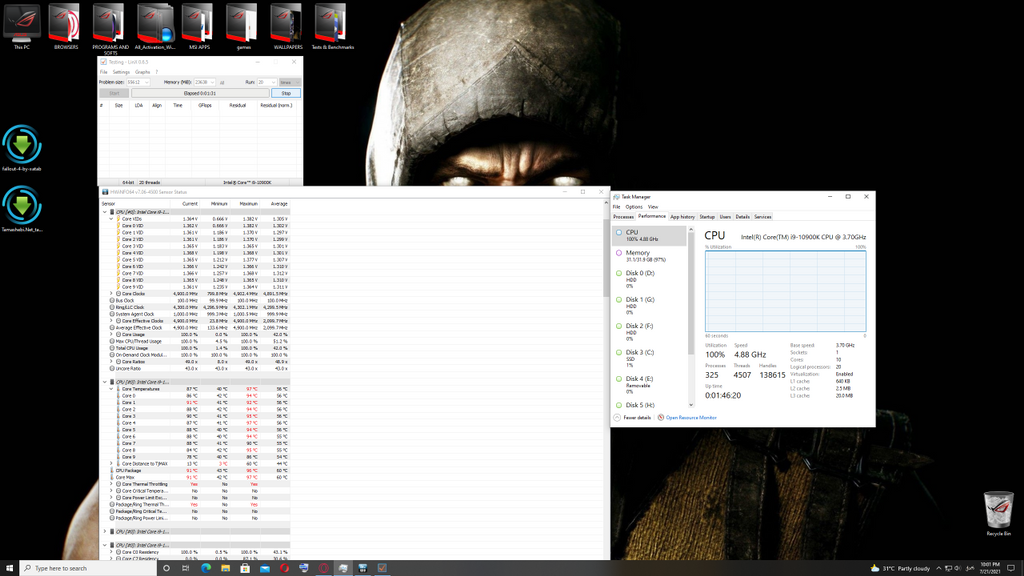The height and width of the screenshot is (576, 1024).
Task: Open the MSI APPS desktop folder
Action: pyautogui.click(x=196, y=24)
